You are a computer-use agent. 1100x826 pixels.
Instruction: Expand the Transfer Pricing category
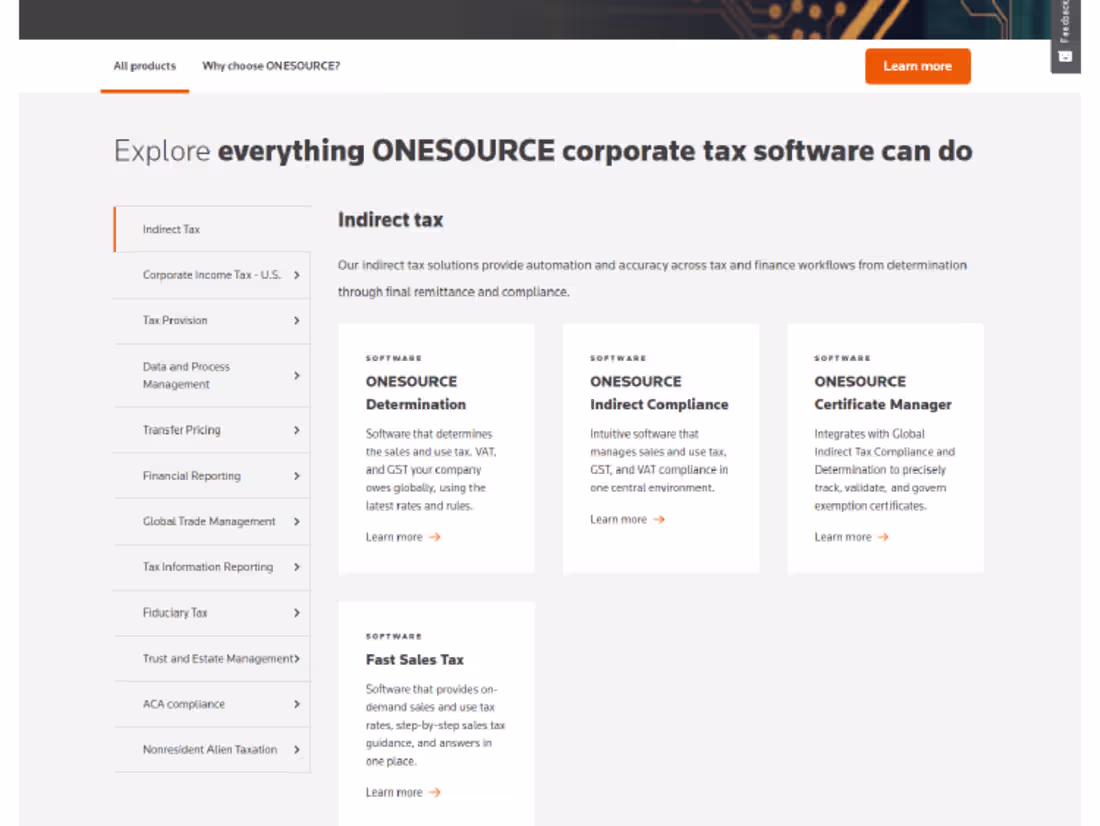pos(297,430)
